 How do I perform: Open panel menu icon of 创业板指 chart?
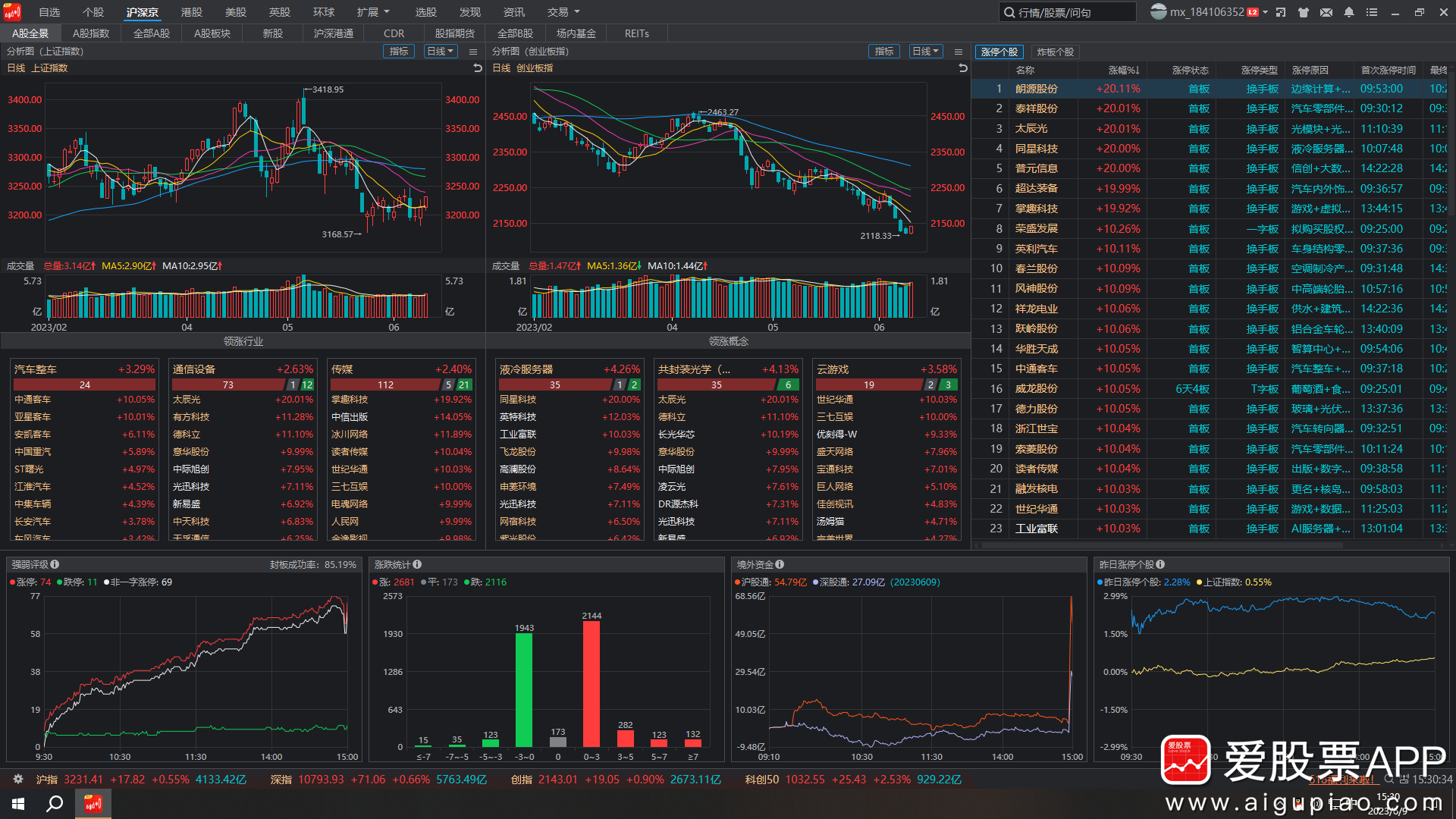(x=959, y=52)
